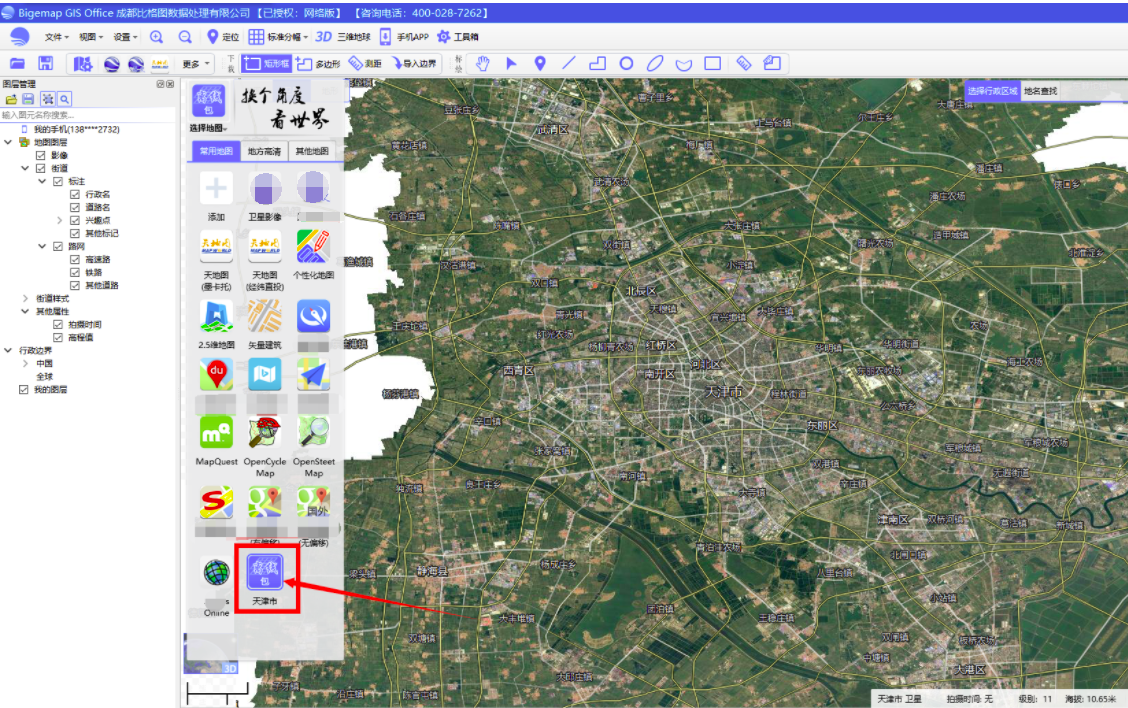
Task: Toggle the 高速路 checkbox
Action: 75,259
